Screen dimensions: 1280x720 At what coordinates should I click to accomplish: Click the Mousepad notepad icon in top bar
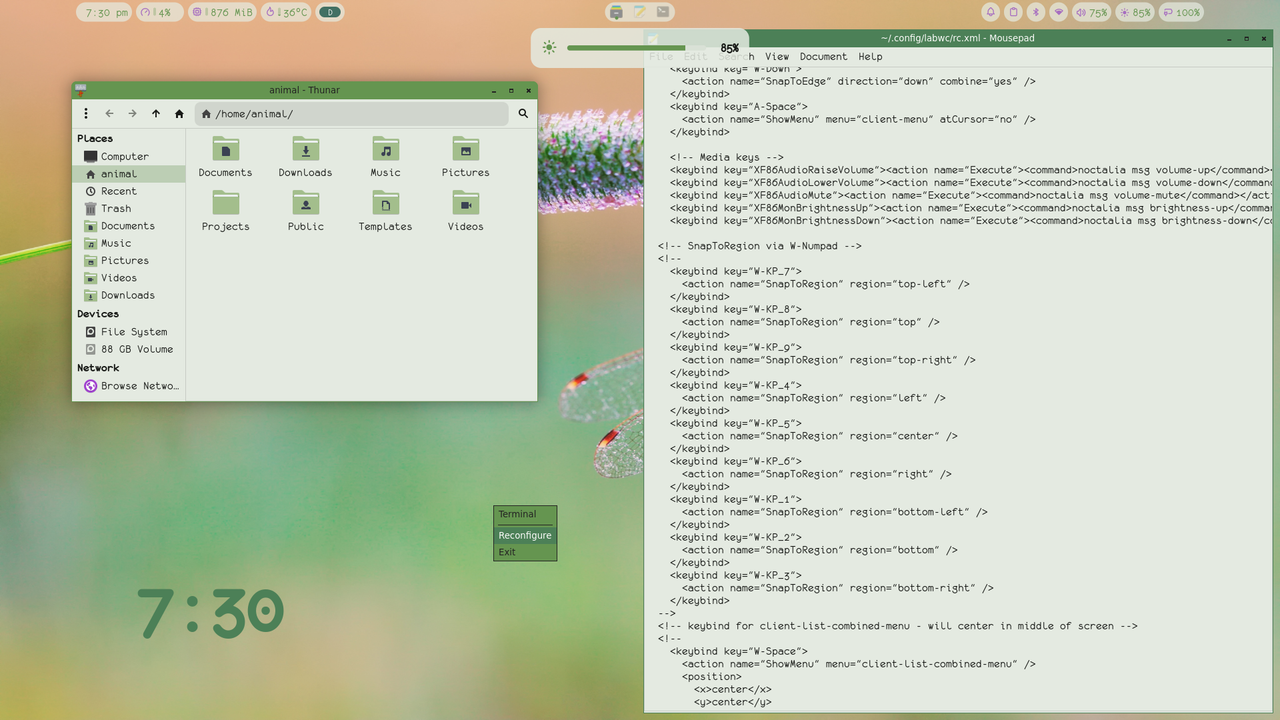pyautogui.click(x=640, y=12)
